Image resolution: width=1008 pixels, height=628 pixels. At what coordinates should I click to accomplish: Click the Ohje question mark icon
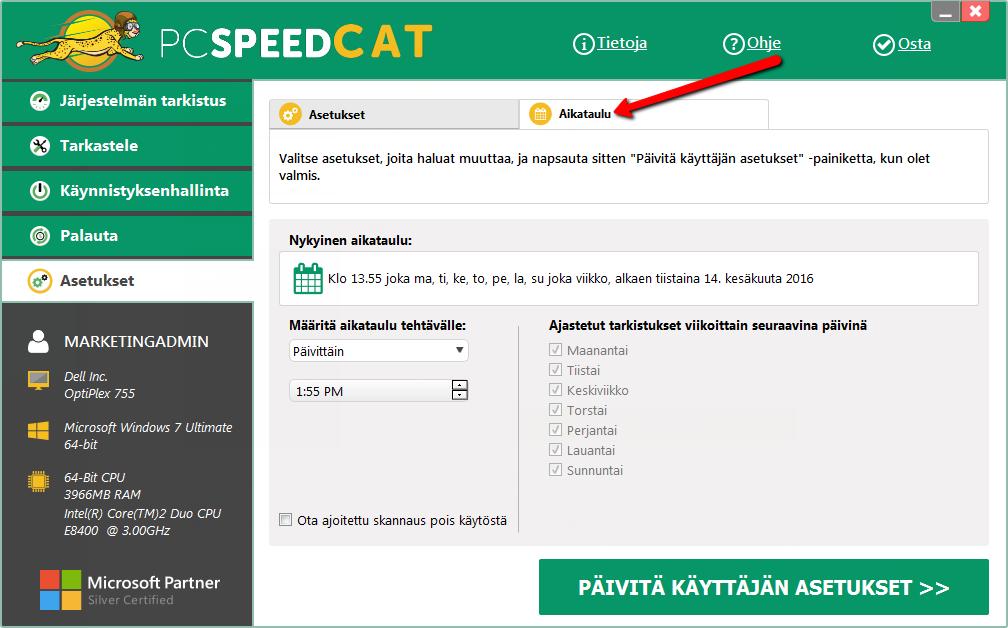point(734,44)
